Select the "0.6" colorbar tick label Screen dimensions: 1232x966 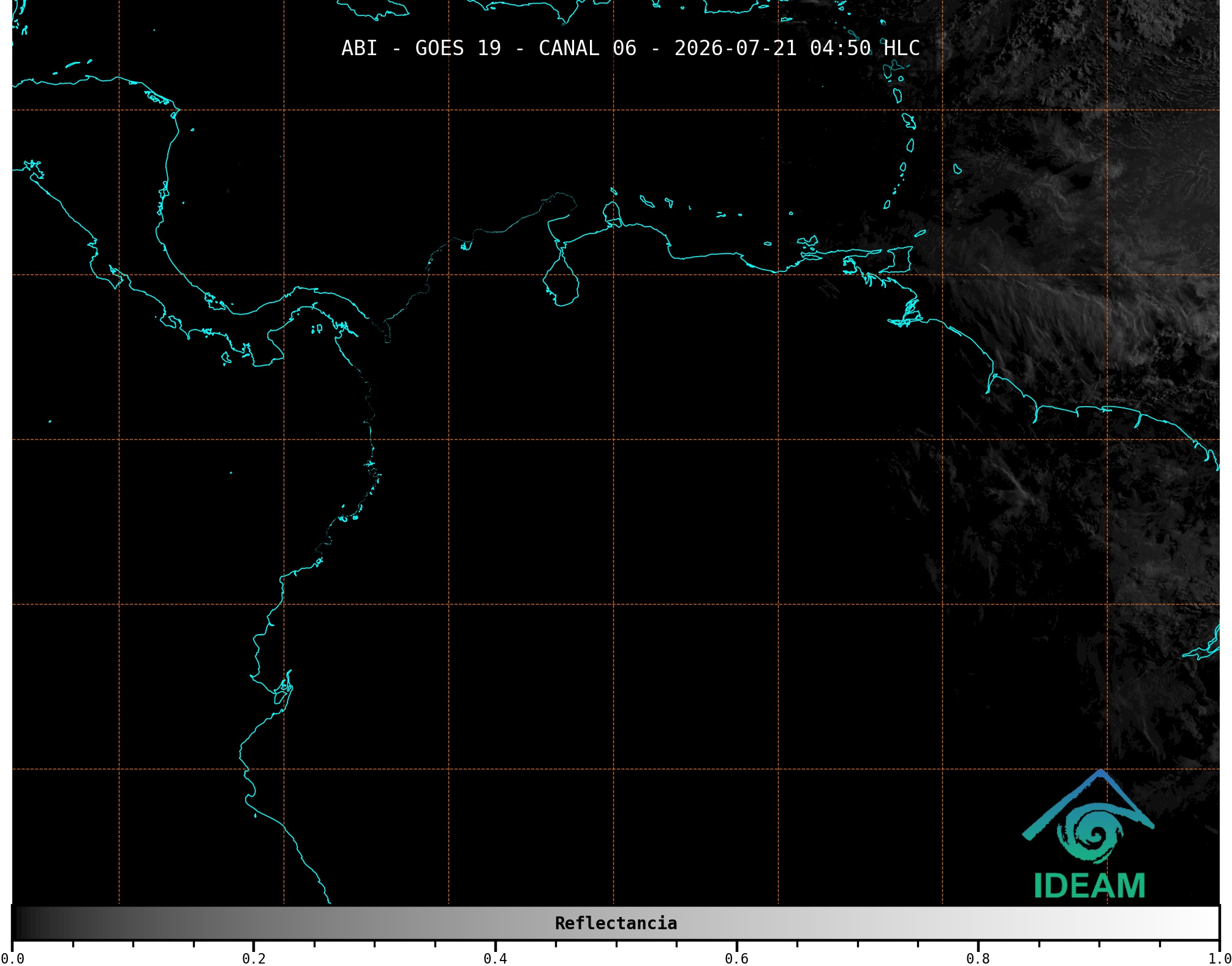[x=736, y=959]
